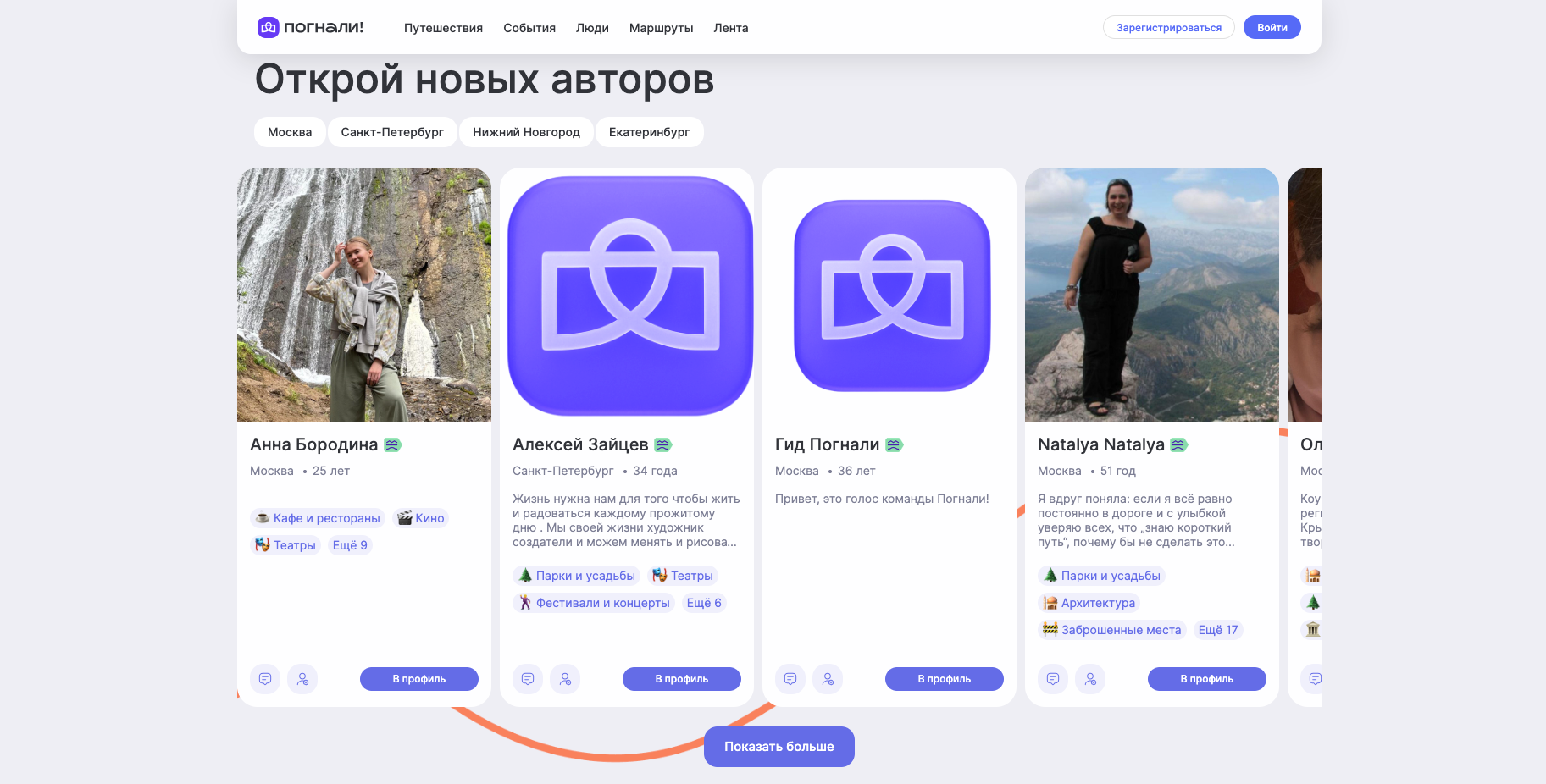1546x784 pixels.
Task: Open message icon on Анна Бородина card
Action: click(x=265, y=679)
